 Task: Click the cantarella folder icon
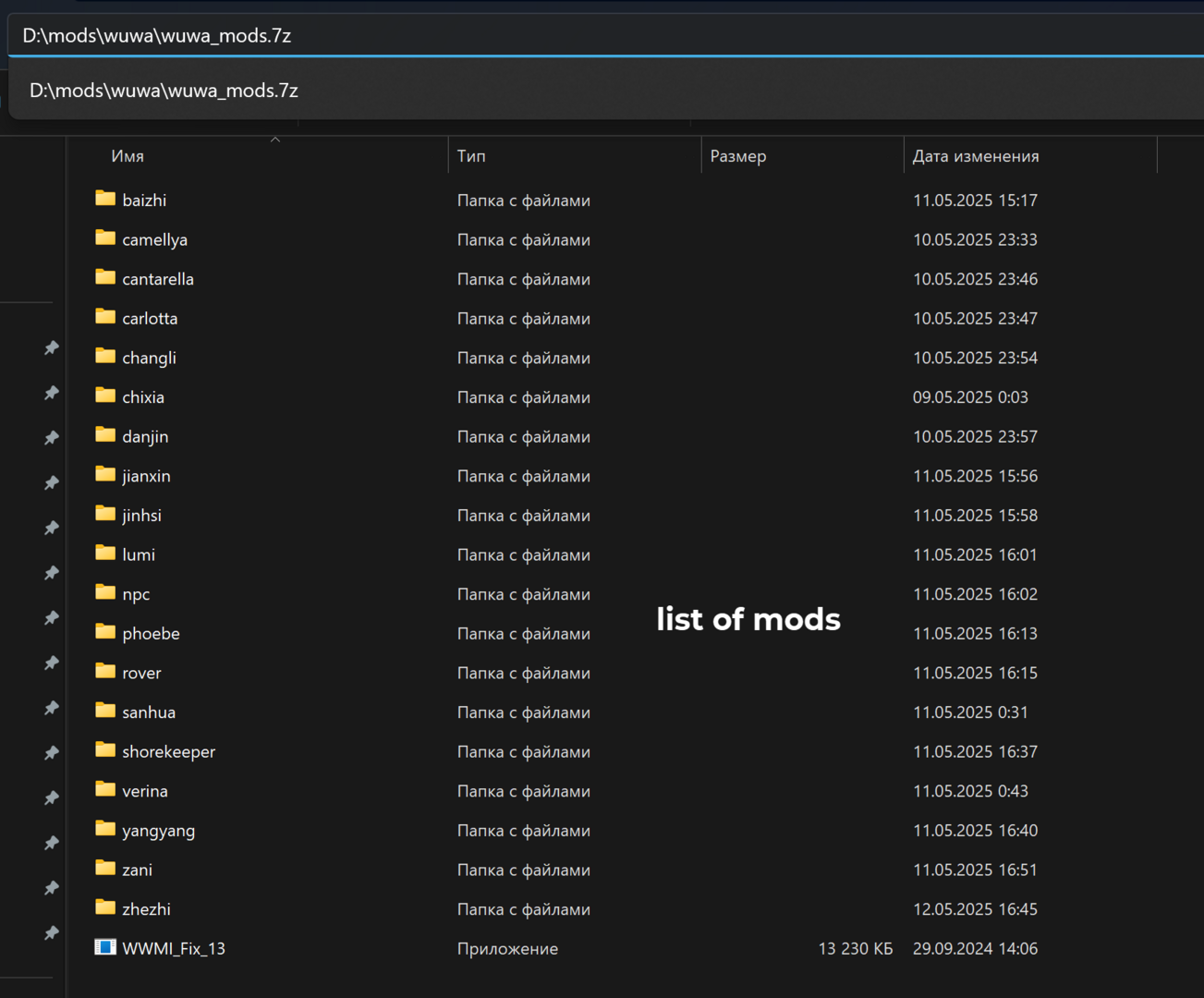coord(105,277)
